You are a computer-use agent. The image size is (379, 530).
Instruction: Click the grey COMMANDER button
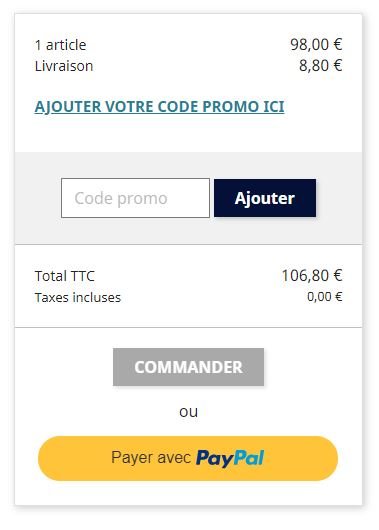pos(188,367)
